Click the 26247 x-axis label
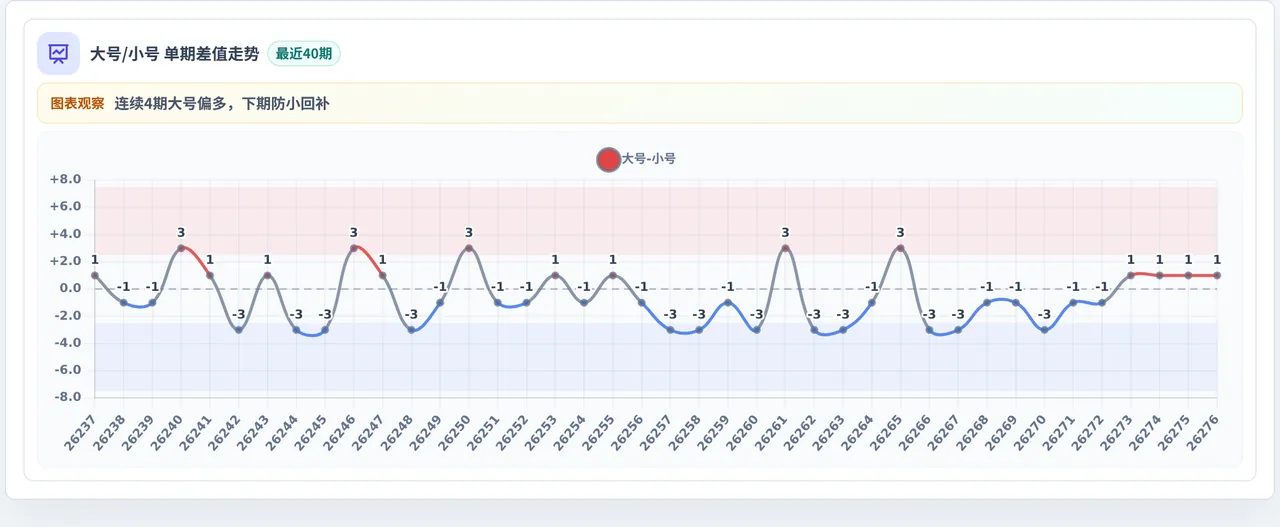 click(369, 434)
